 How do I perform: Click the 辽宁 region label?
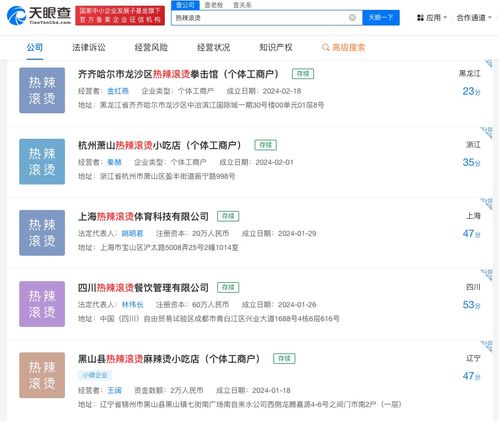[473, 358]
